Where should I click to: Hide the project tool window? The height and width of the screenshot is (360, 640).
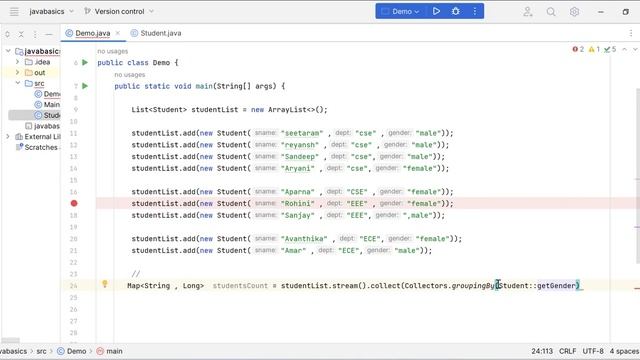pyautogui.click(x=49, y=34)
